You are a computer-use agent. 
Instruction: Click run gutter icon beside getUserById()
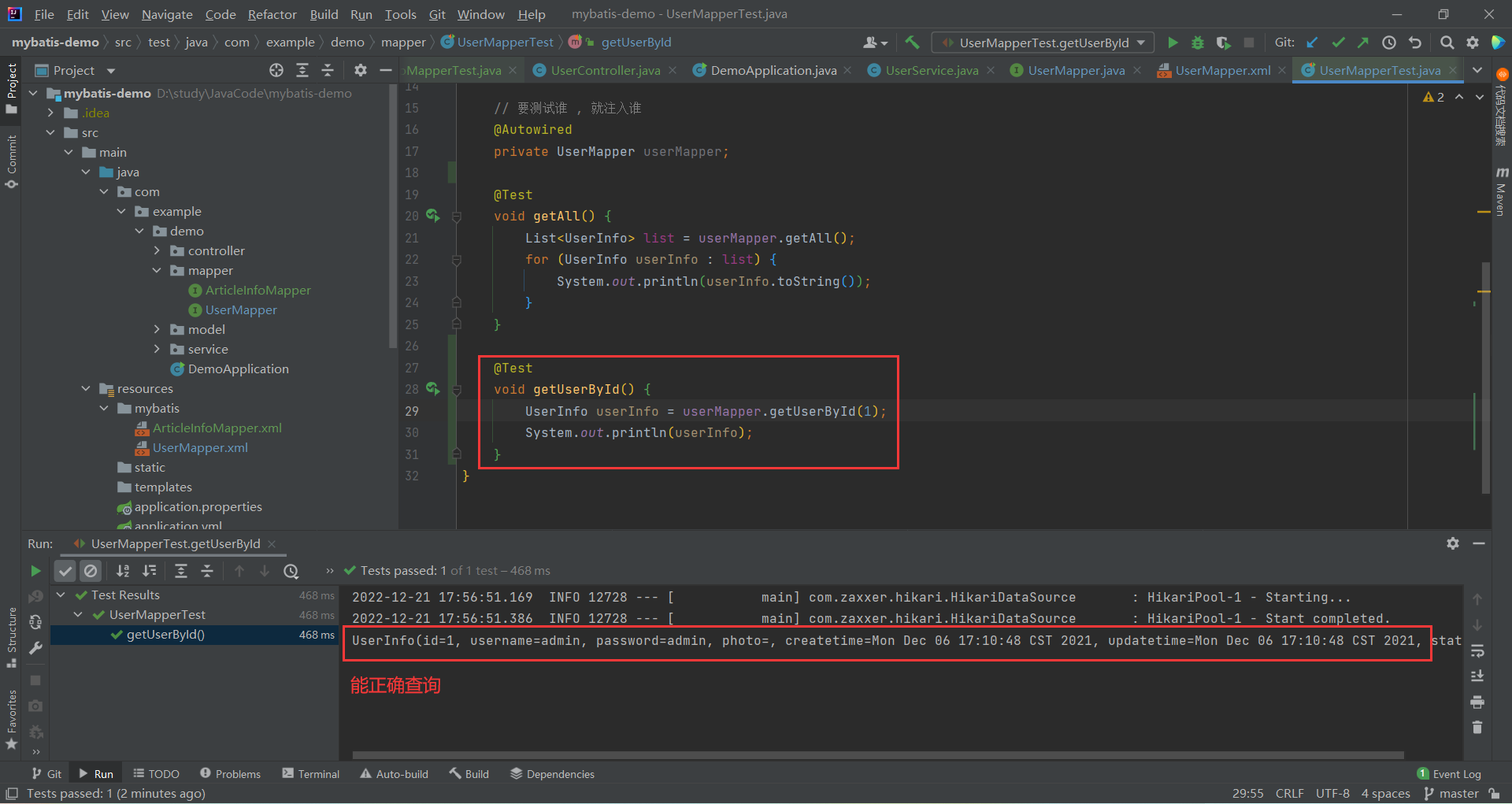pyautogui.click(x=432, y=388)
